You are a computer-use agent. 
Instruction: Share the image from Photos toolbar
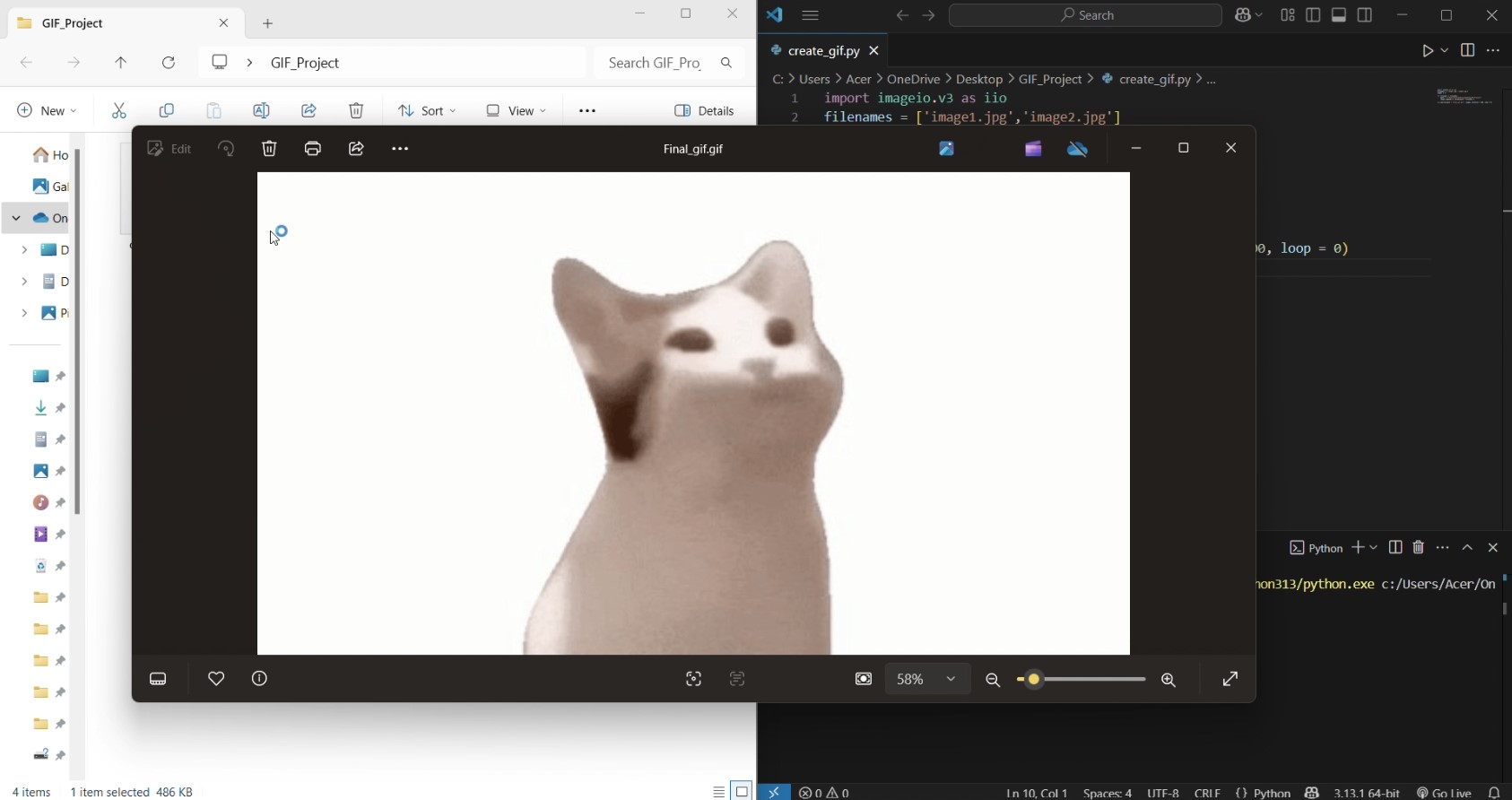click(x=356, y=149)
